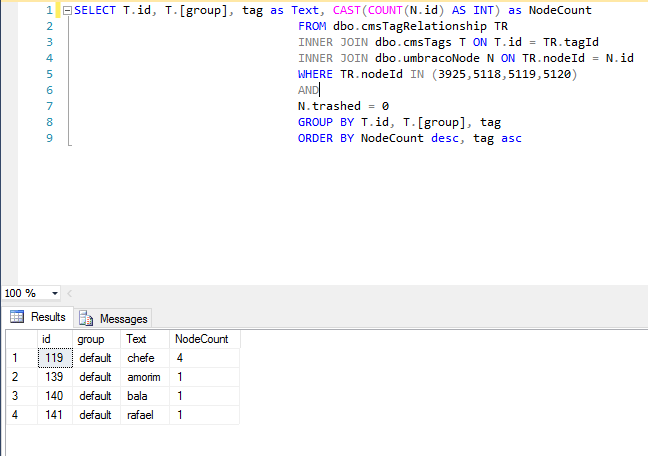Viewport: 648px width, 456px height.
Task: Click the default group cell in bala row
Action: (x=96, y=396)
